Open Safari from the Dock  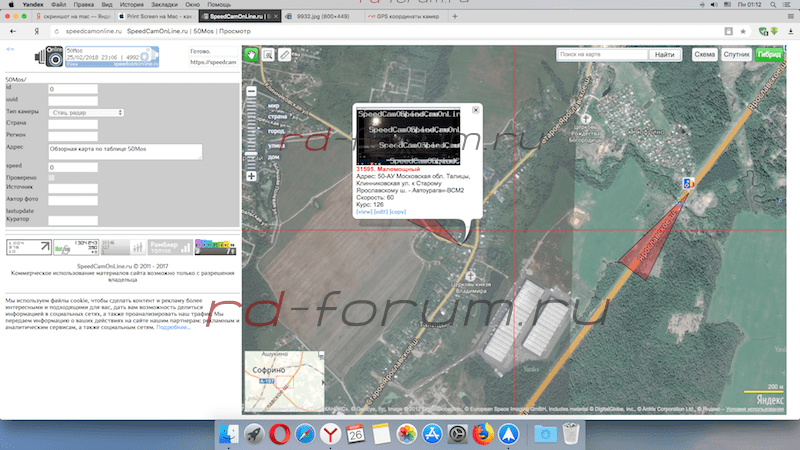(305, 434)
